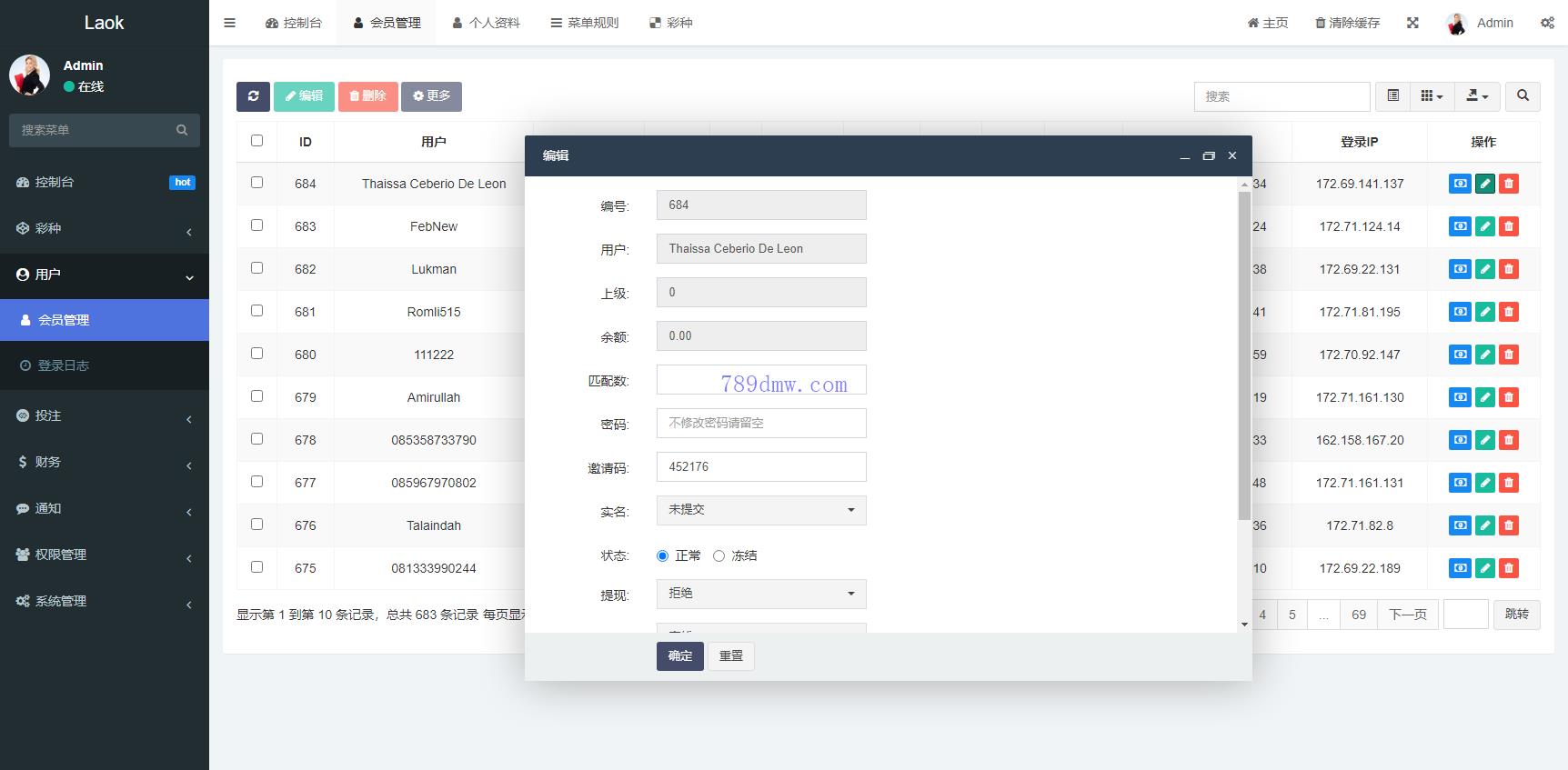Screen dimensions: 1568x770
Task: Click the 重置 reset button
Action: pyautogui.click(x=730, y=655)
